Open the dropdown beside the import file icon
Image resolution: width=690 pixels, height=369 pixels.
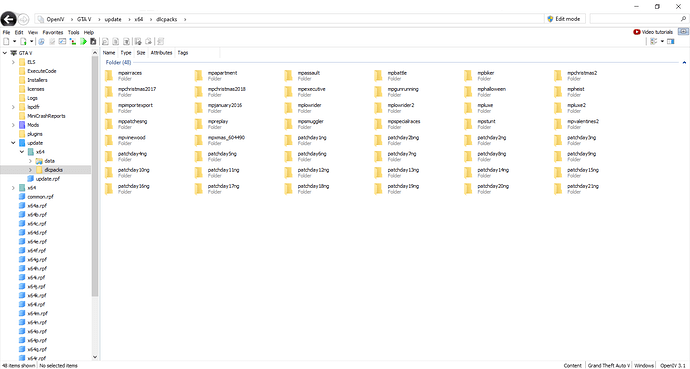pyautogui.click(x=32, y=41)
